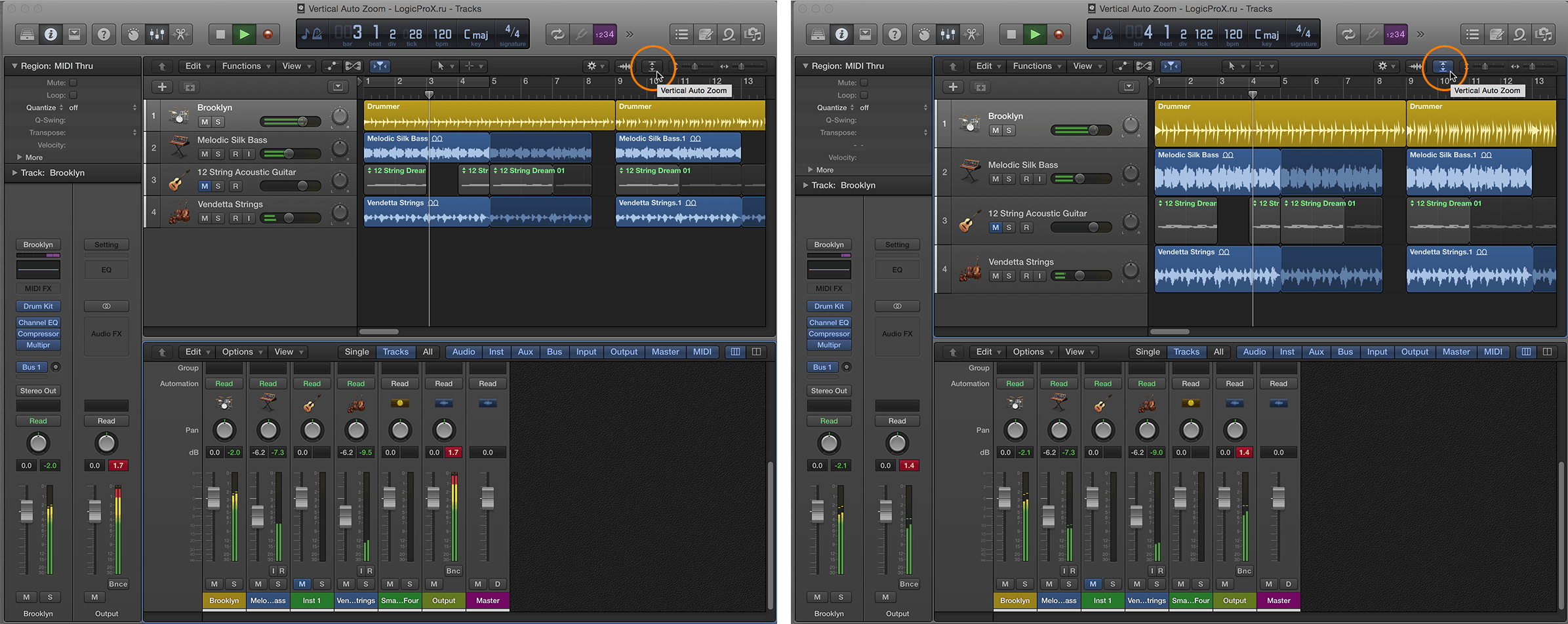Toggle the Aux filter button in the left Mixer
Screen dimensions: 1568x624
[x=525, y=352]
